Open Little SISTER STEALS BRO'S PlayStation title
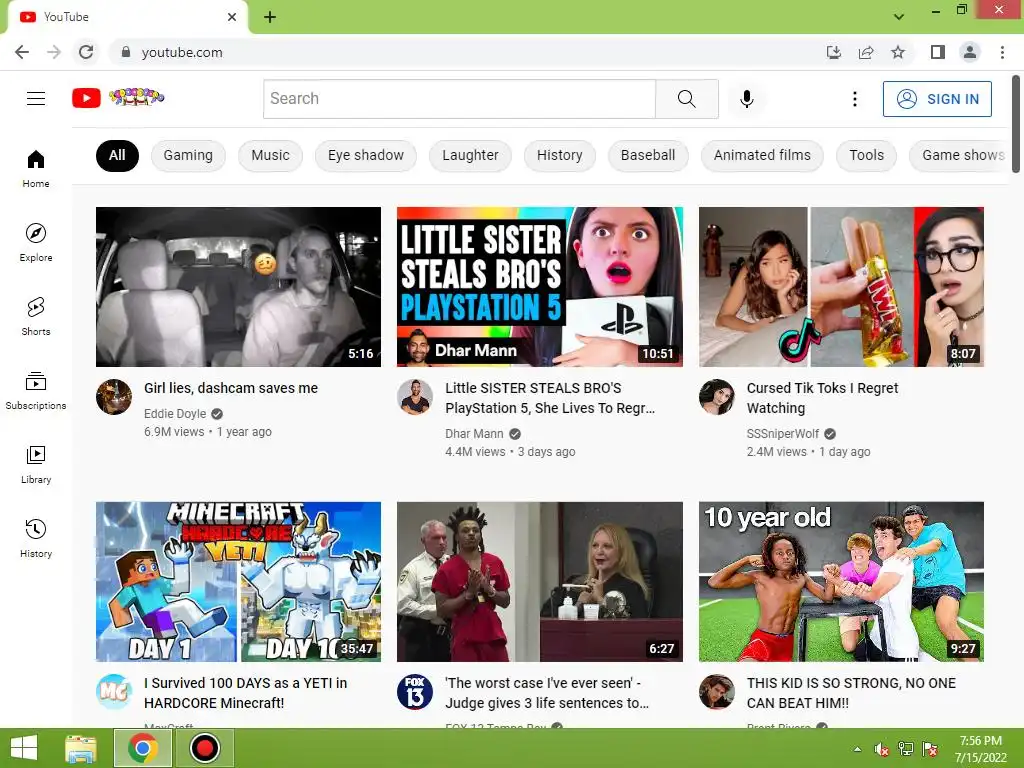 550,398
